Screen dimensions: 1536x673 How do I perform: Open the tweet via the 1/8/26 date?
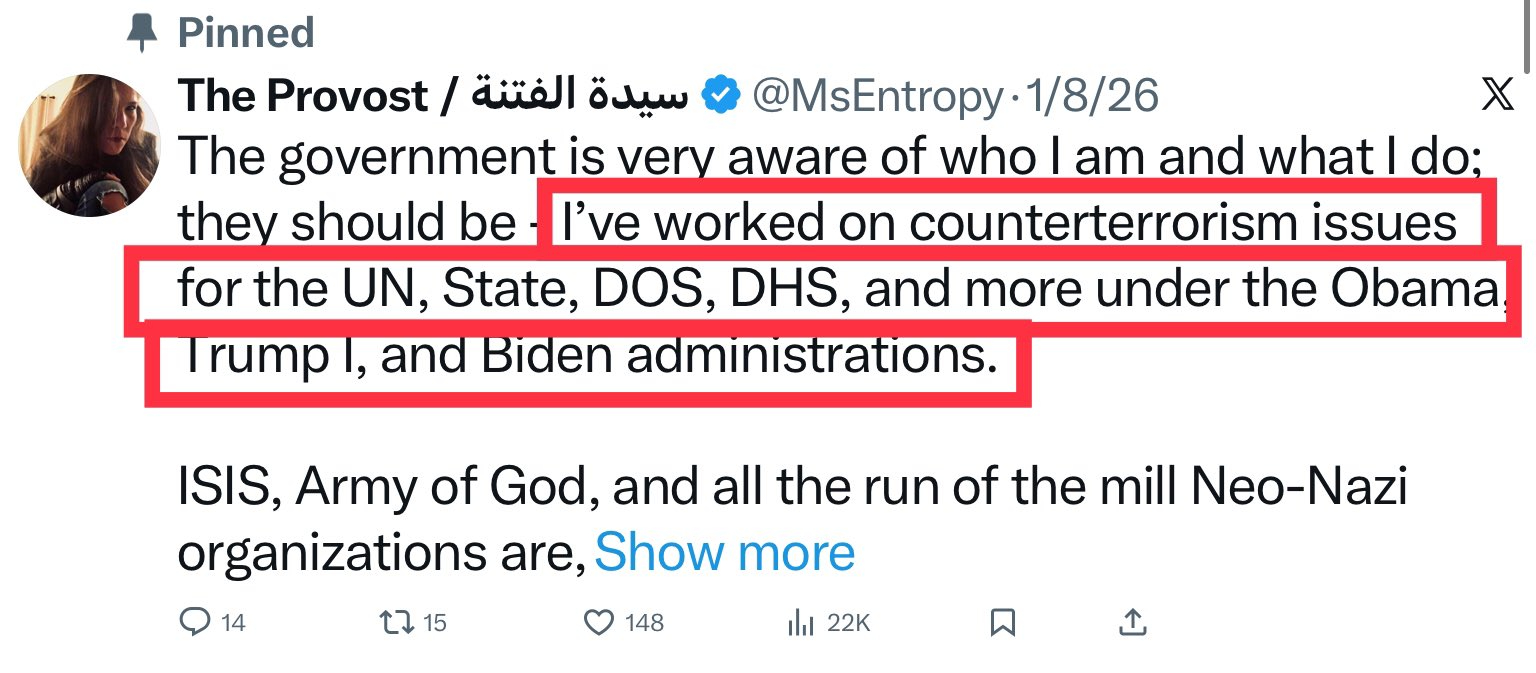[1091, 97]
